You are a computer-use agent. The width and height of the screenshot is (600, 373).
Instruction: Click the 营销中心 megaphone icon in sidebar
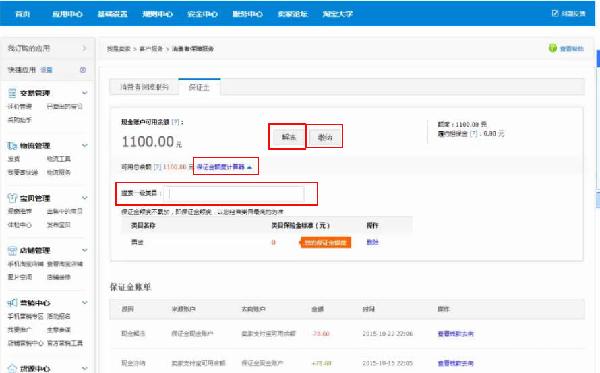point(12,303)
